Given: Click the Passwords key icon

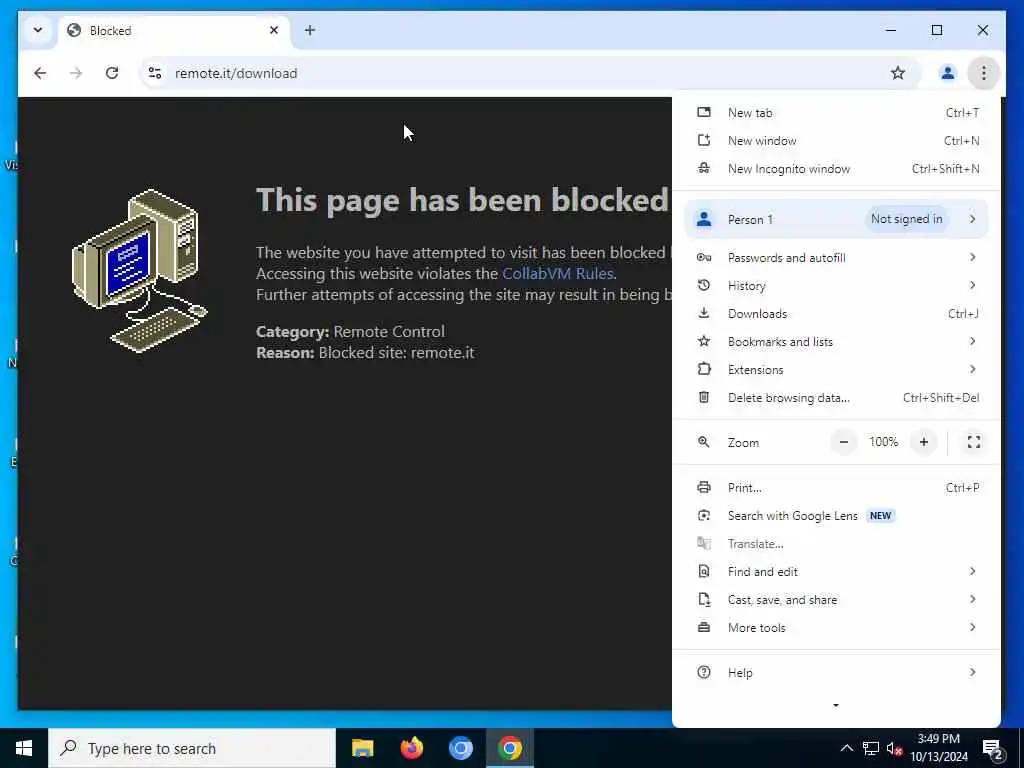Looking at the screenshot, I should pos(703,257).
